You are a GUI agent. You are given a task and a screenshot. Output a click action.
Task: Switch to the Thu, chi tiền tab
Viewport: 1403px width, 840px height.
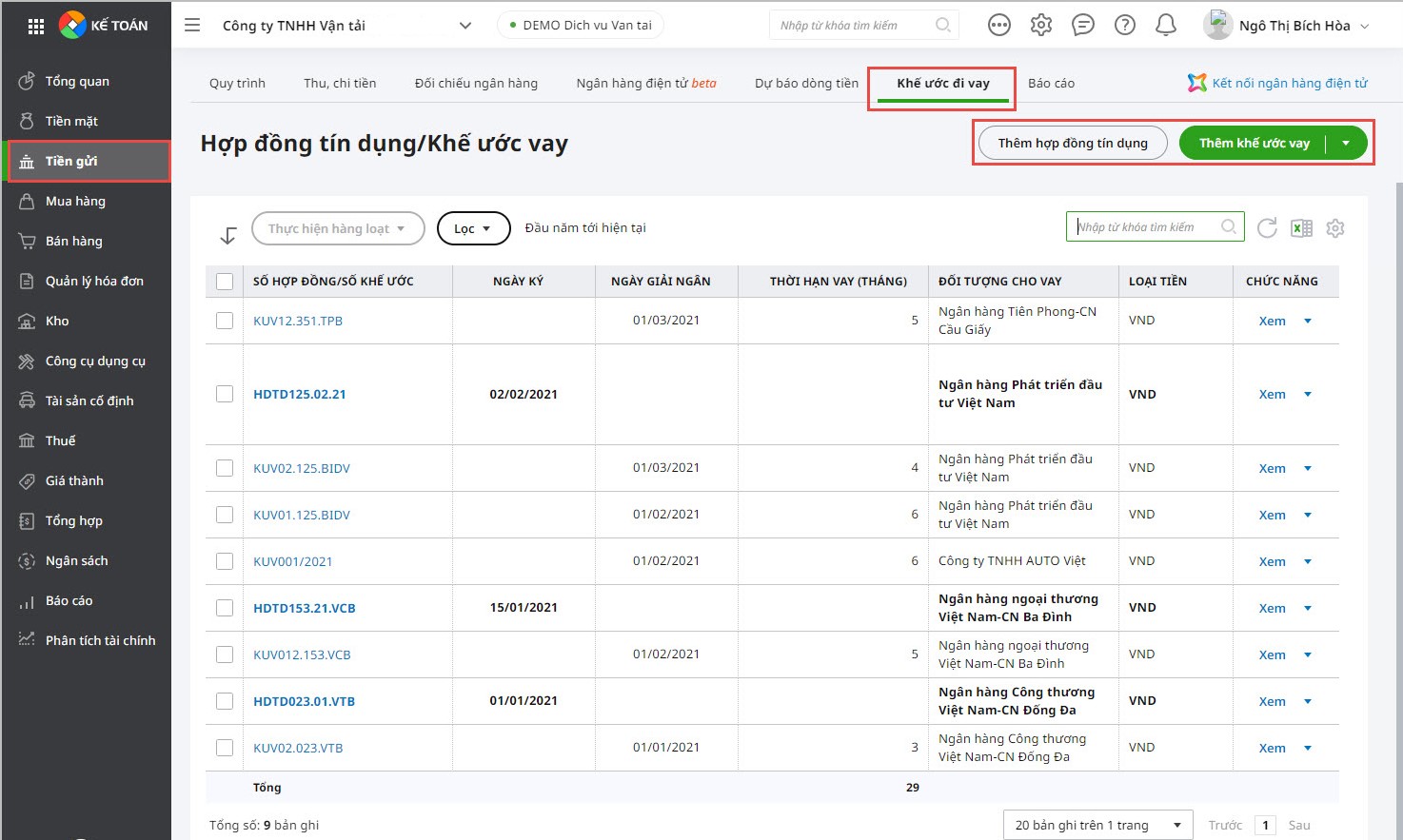(340, 83)
